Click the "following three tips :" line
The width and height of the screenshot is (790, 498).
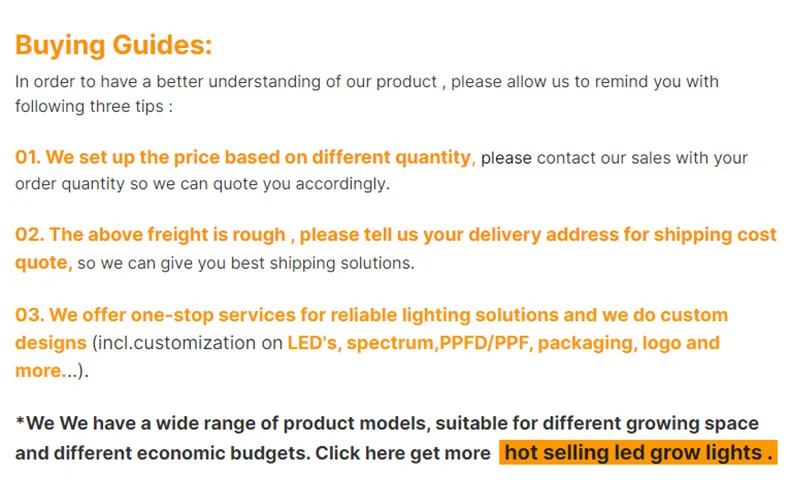pyautogui.click(x=94, y=106)
